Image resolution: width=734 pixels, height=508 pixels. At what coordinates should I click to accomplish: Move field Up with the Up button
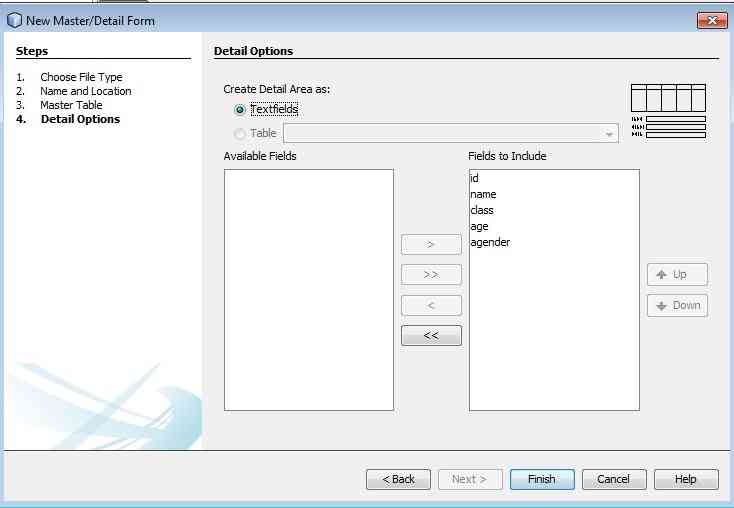(x=677, y=275)
